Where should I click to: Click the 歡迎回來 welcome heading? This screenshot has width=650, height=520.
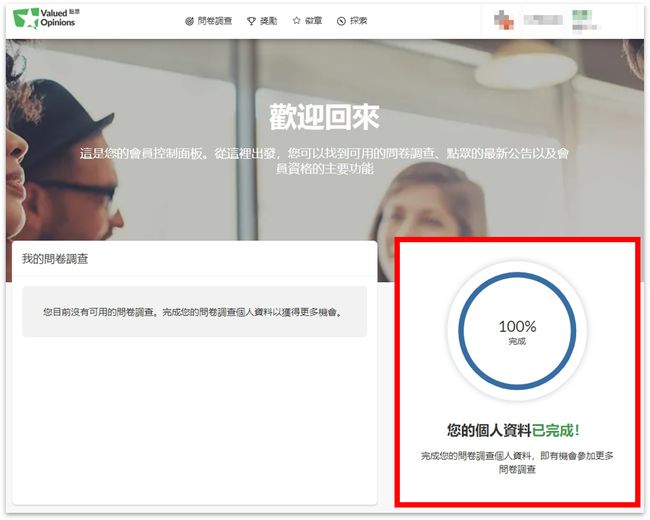[324, 117]
